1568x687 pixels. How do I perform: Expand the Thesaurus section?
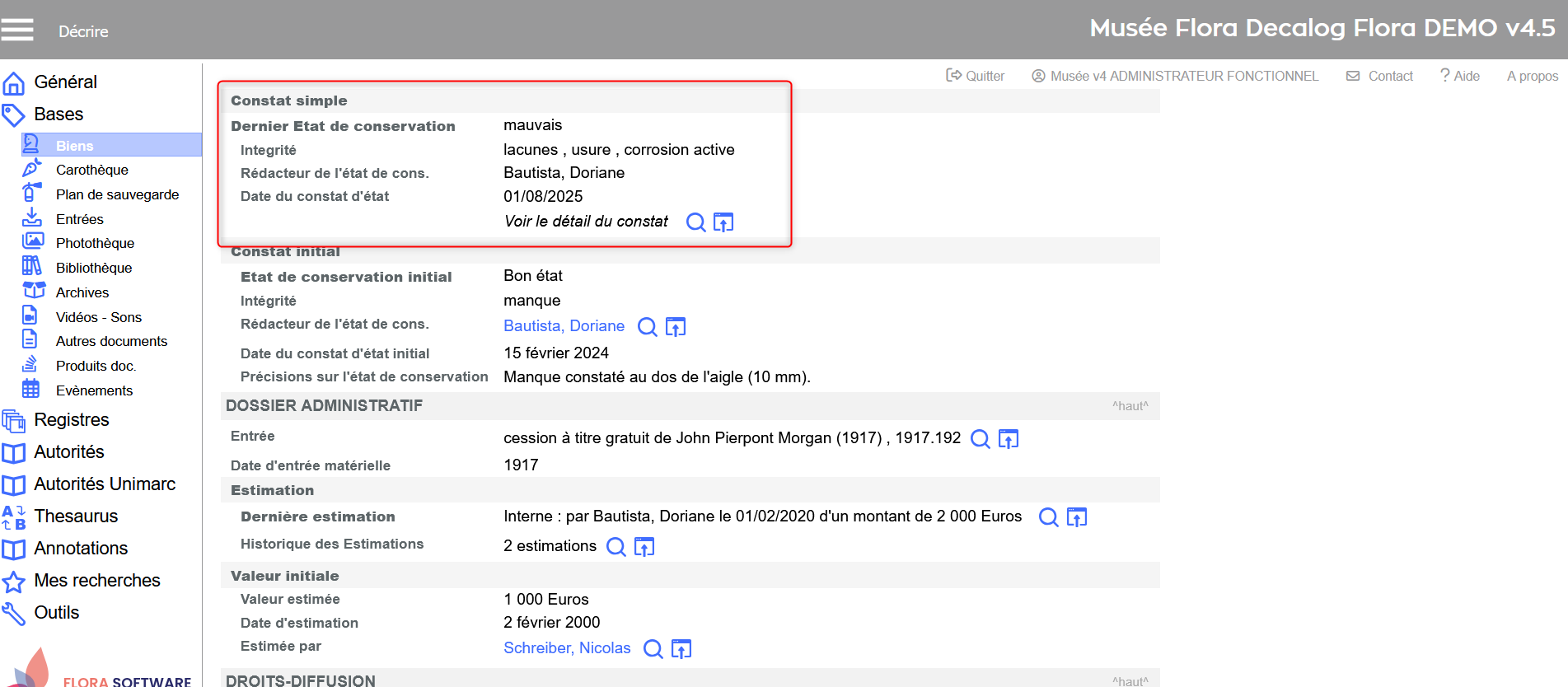(x=76, y=516)
